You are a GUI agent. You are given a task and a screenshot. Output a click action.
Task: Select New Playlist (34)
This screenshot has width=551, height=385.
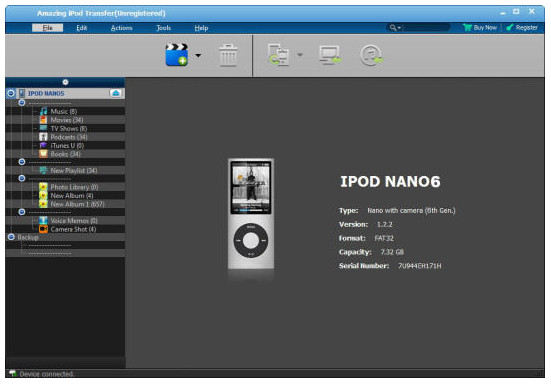click(x=74, y=171)
